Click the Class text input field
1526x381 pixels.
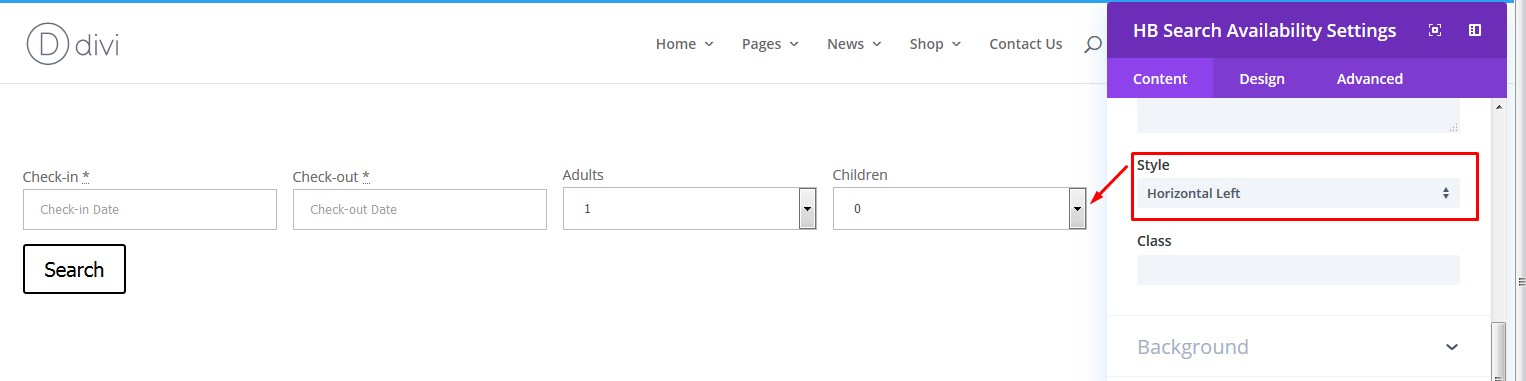tap(1298, 269)
